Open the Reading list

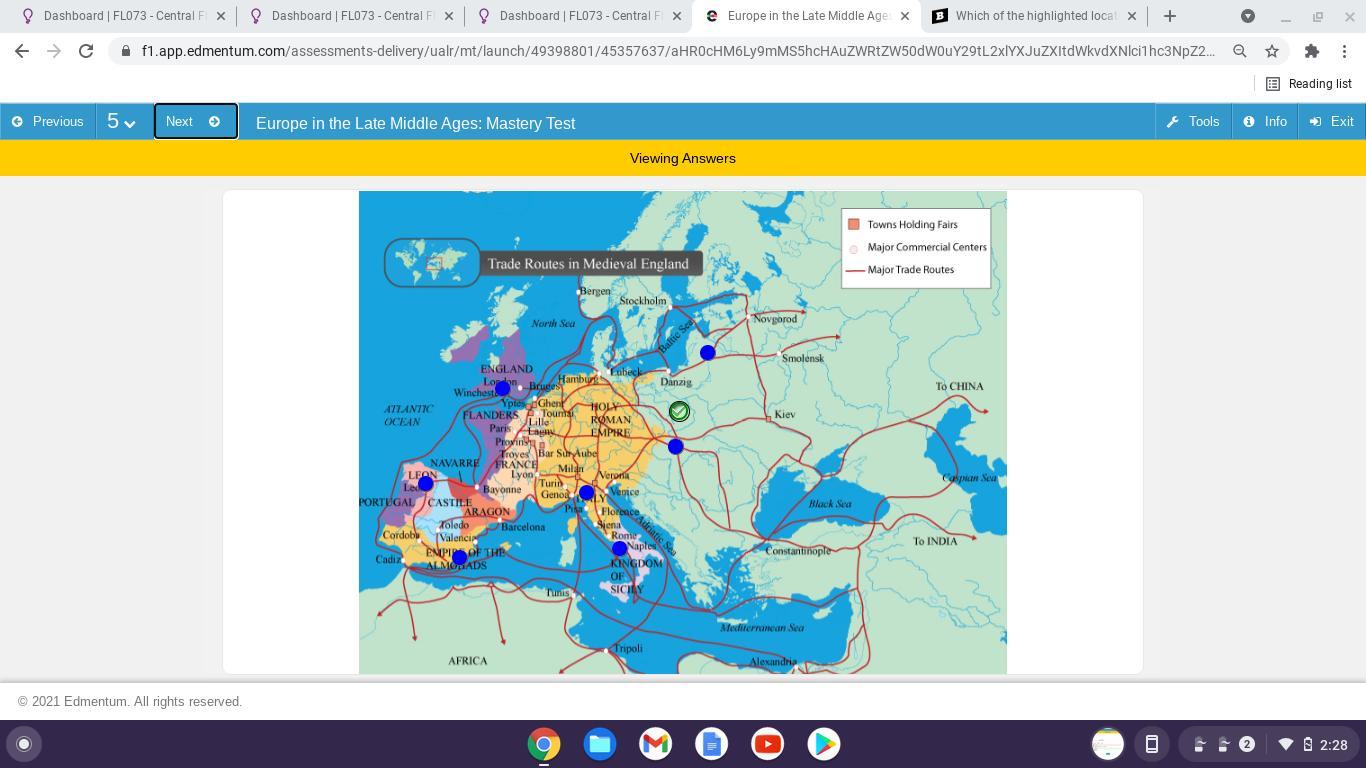click(x=1309, y=84)
